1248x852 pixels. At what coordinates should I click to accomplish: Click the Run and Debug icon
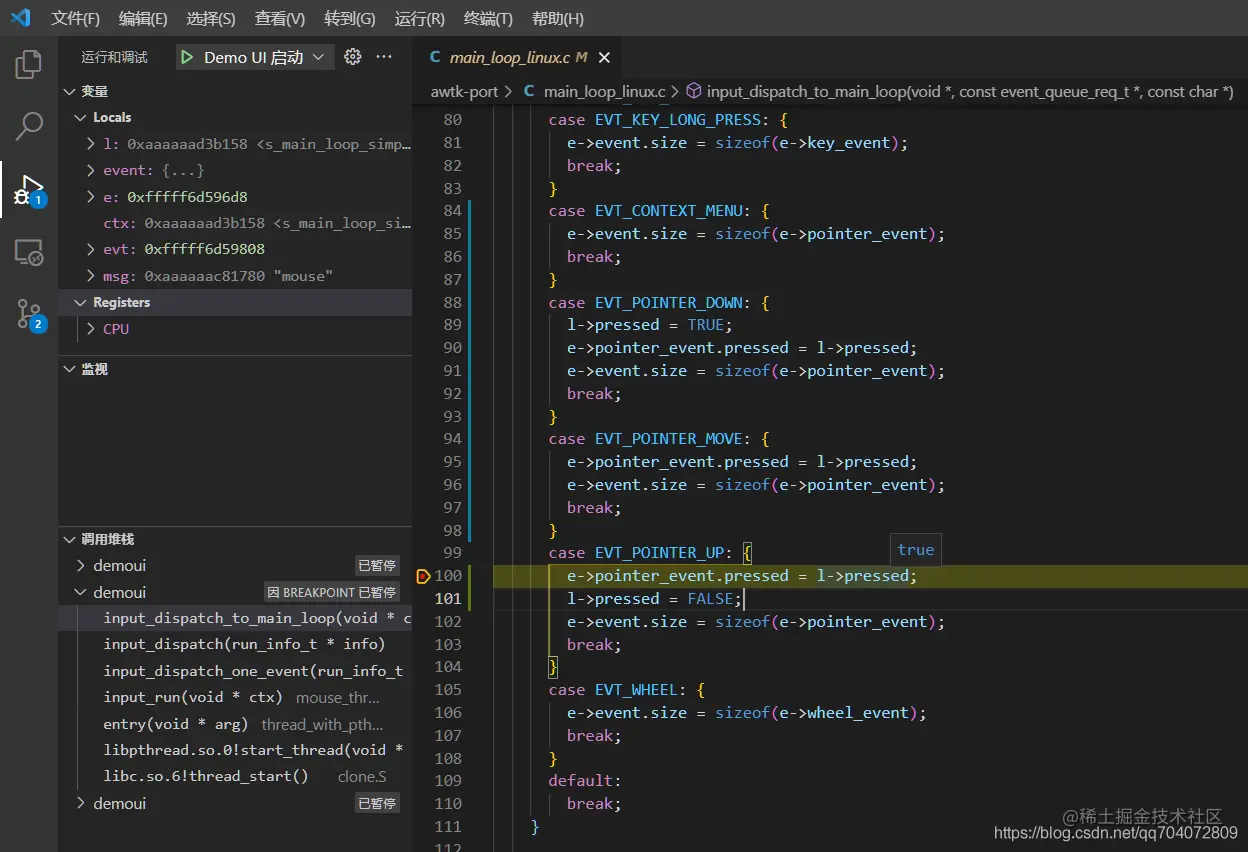point(29,189)
